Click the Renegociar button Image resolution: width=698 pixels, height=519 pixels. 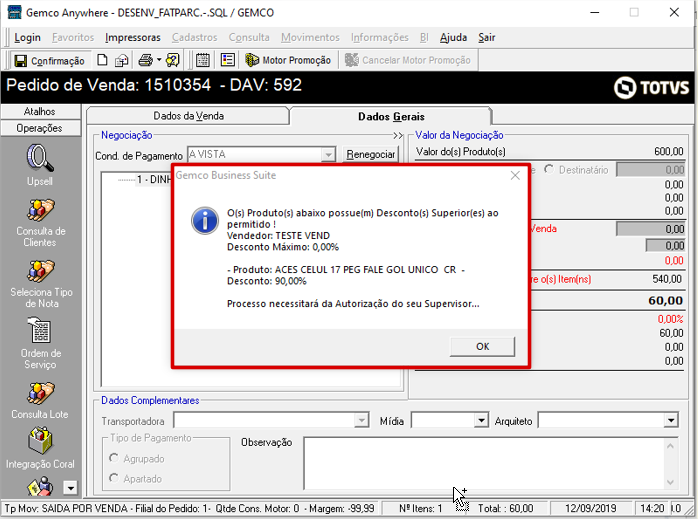click(370, 154)
